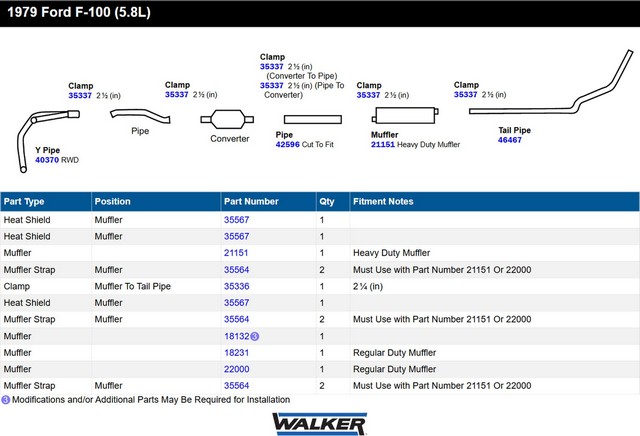Open muffler part number 22000

coord(236,369)
